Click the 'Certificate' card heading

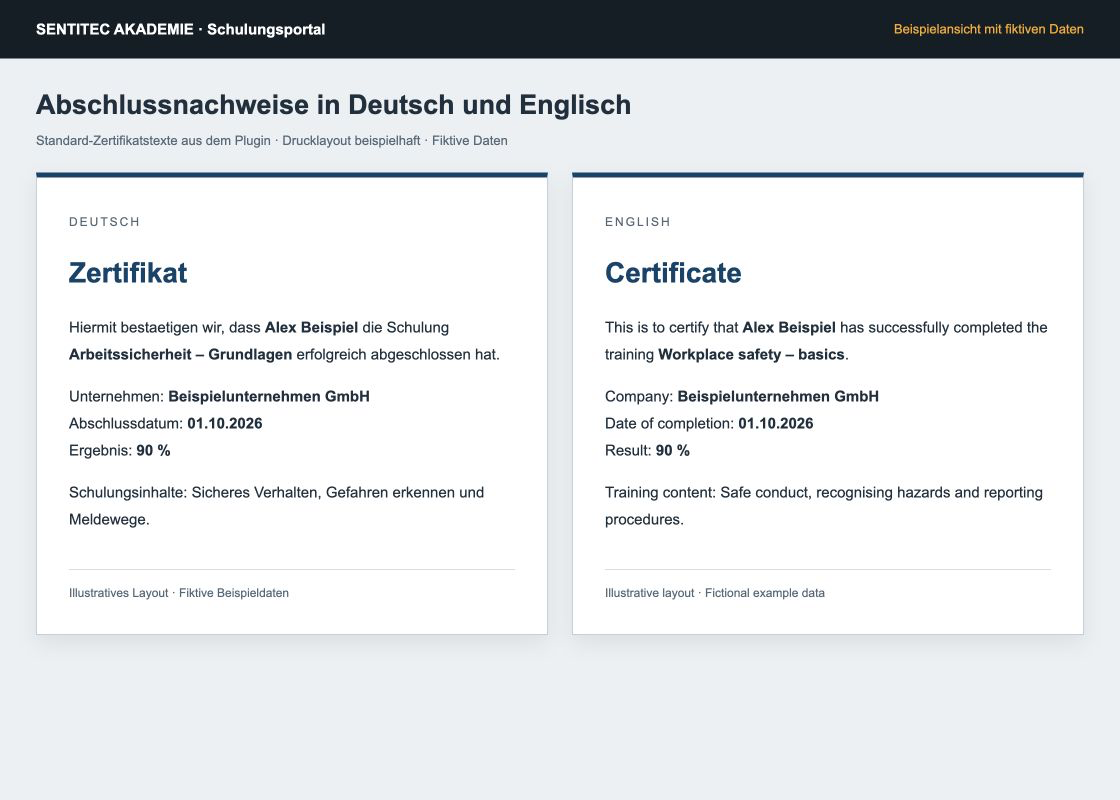click(673, 273)
